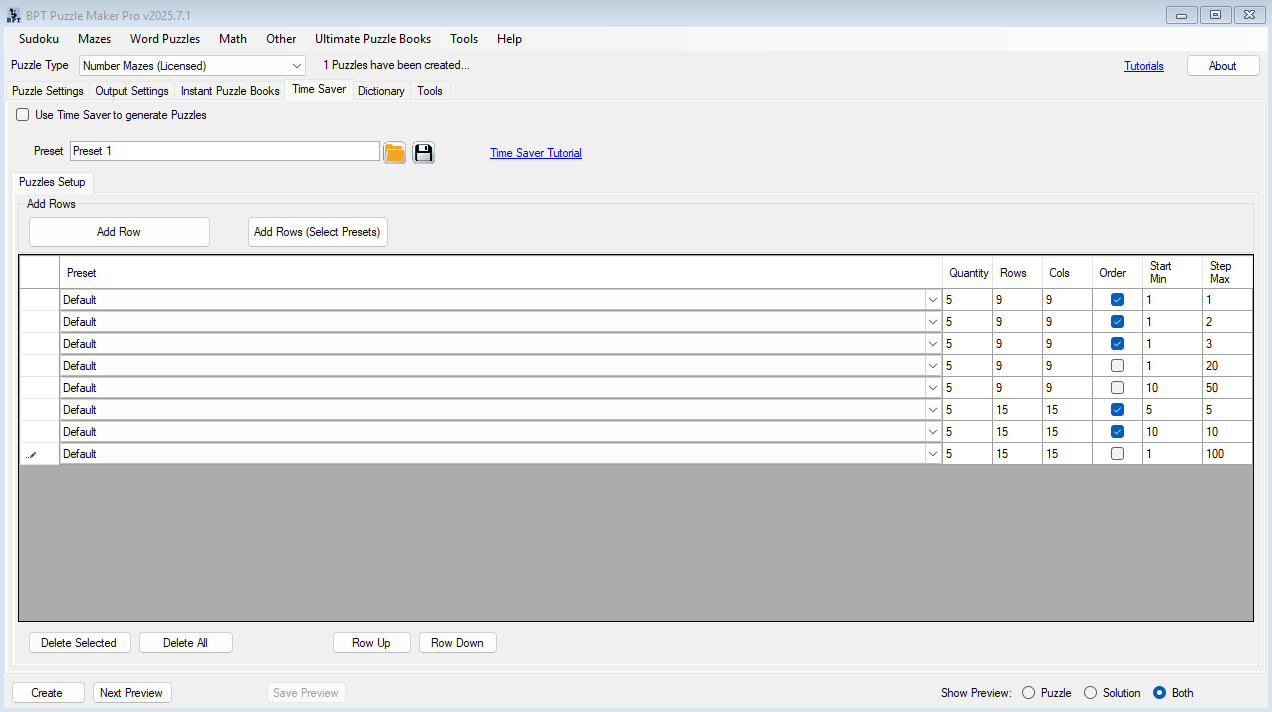Viewport: 1272px width, 712px height.
Task: Expand the Preset dropdown in last row
Action: pyautogui.click(x=932, y=454)
